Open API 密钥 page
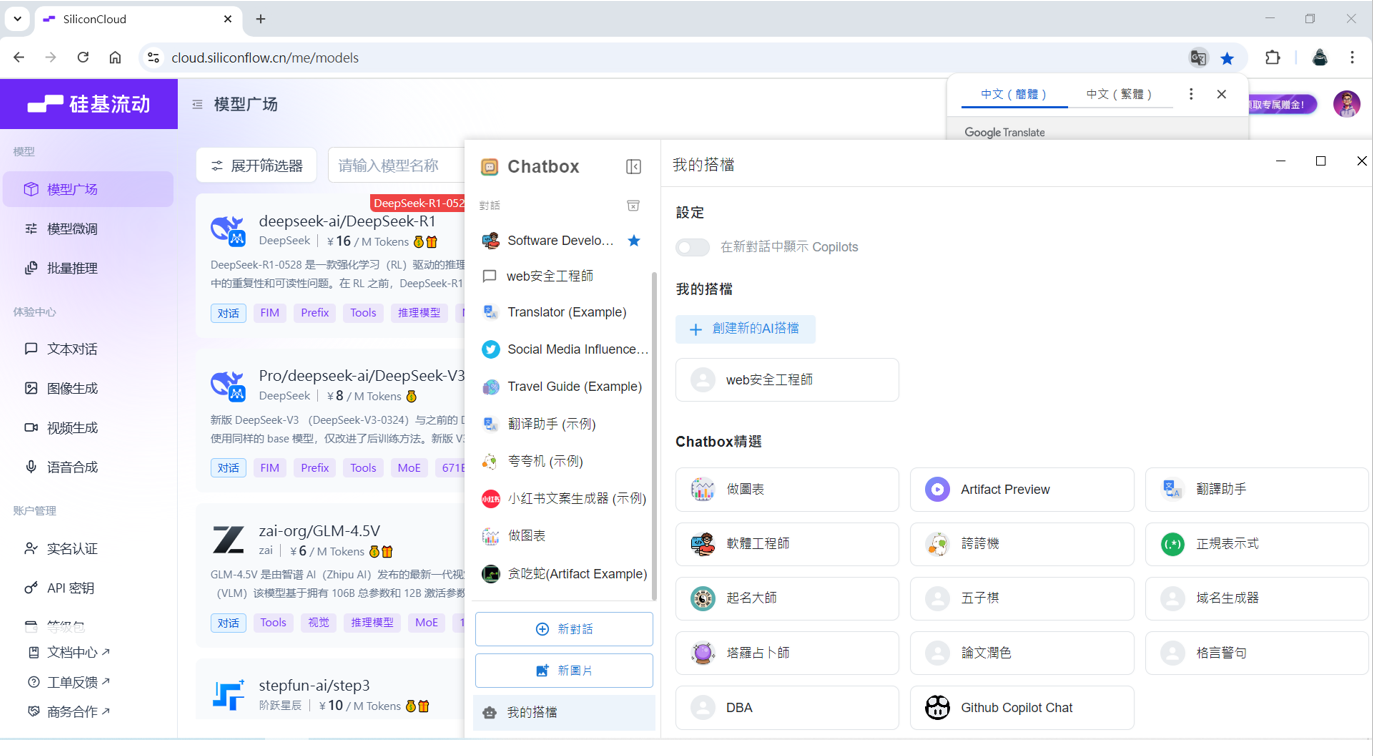This screenshot has width=1373, height=756. tap(88, 588)
